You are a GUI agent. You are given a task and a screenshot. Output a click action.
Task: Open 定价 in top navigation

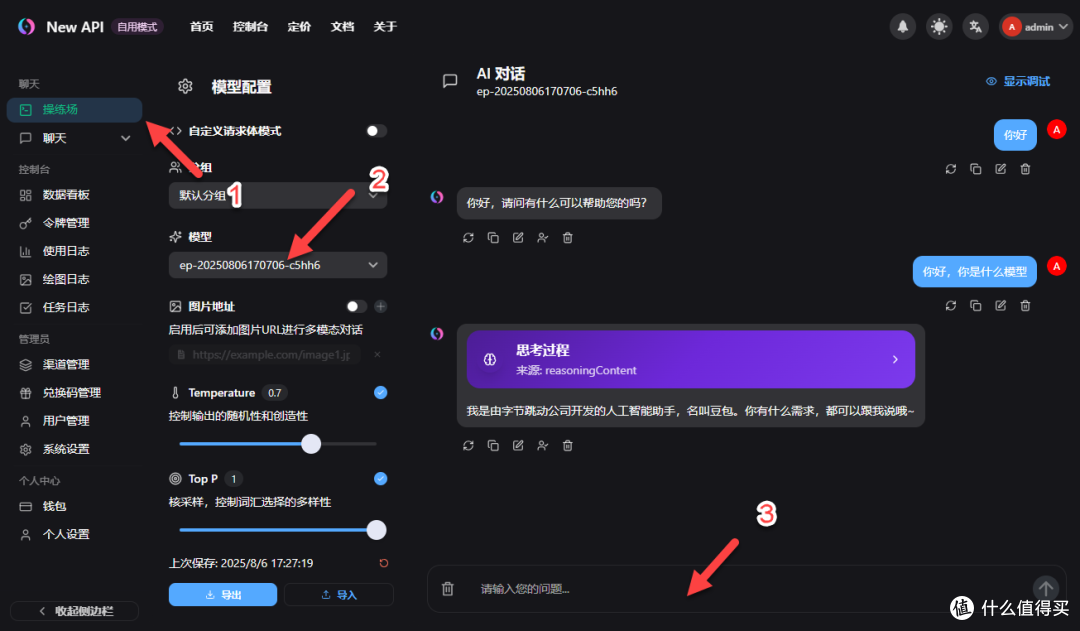pyautogui.click(x=299, y=27)
